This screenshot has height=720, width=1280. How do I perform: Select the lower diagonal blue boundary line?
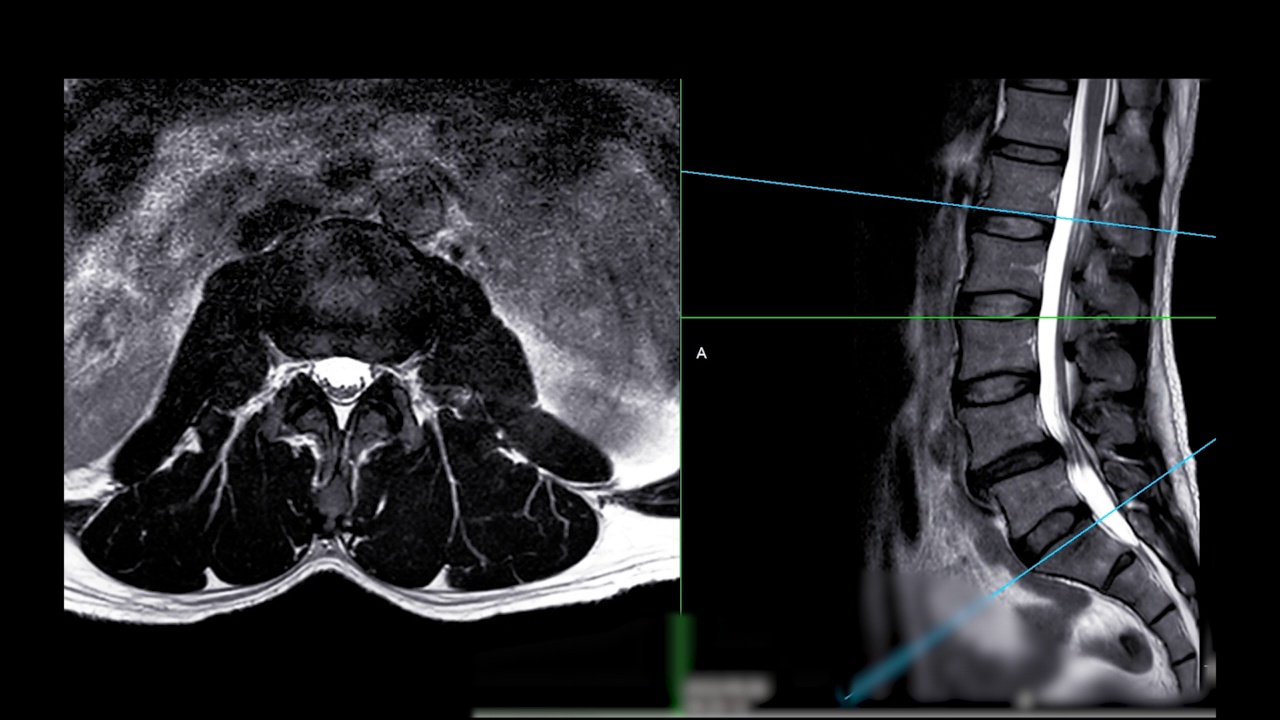1030,570
